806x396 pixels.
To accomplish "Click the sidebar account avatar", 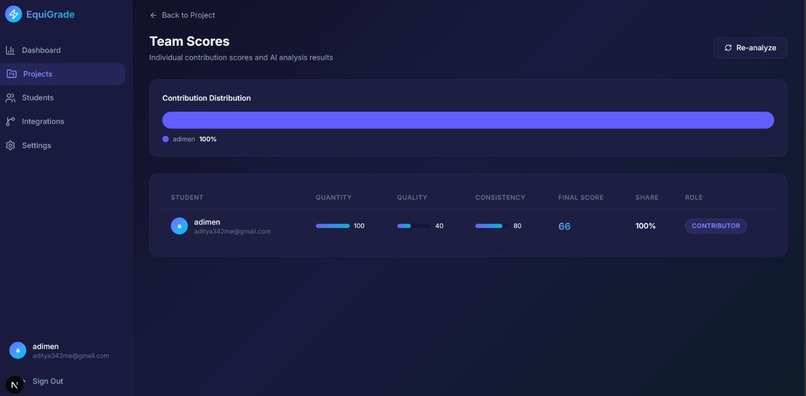I will click(x=17, y=350).
